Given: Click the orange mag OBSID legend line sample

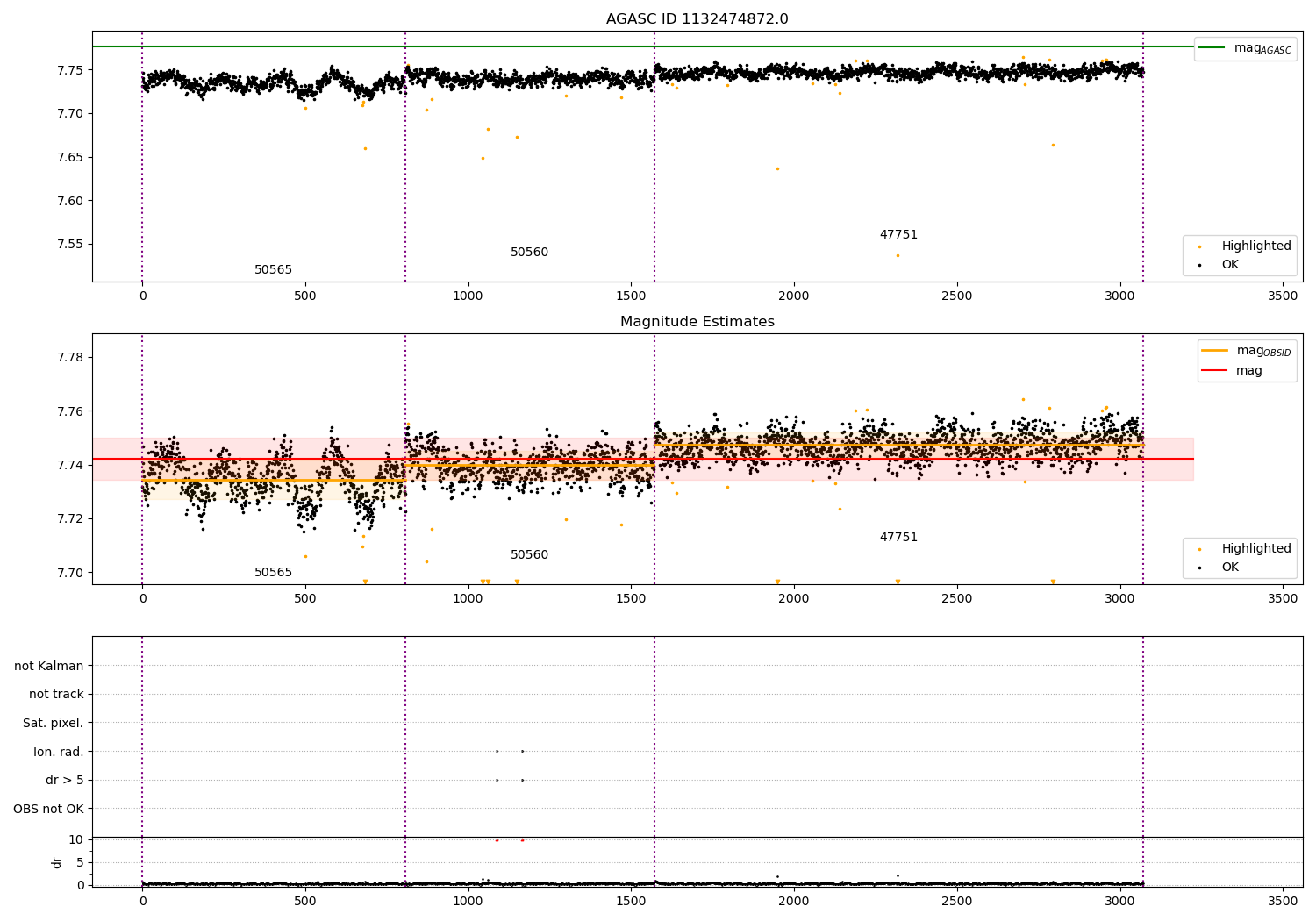Looking at the screenshot, I should click(1214, 351).
